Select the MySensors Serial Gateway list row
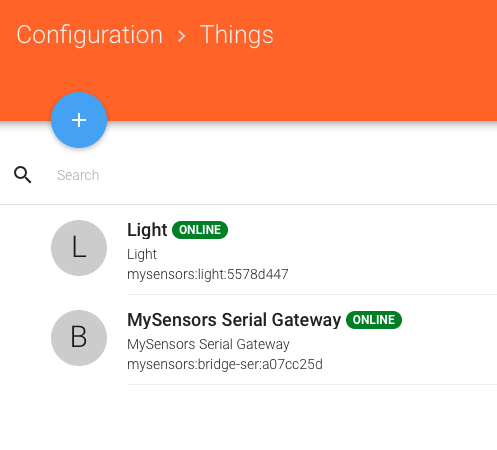Screen dimensions: 497x450 248,340
